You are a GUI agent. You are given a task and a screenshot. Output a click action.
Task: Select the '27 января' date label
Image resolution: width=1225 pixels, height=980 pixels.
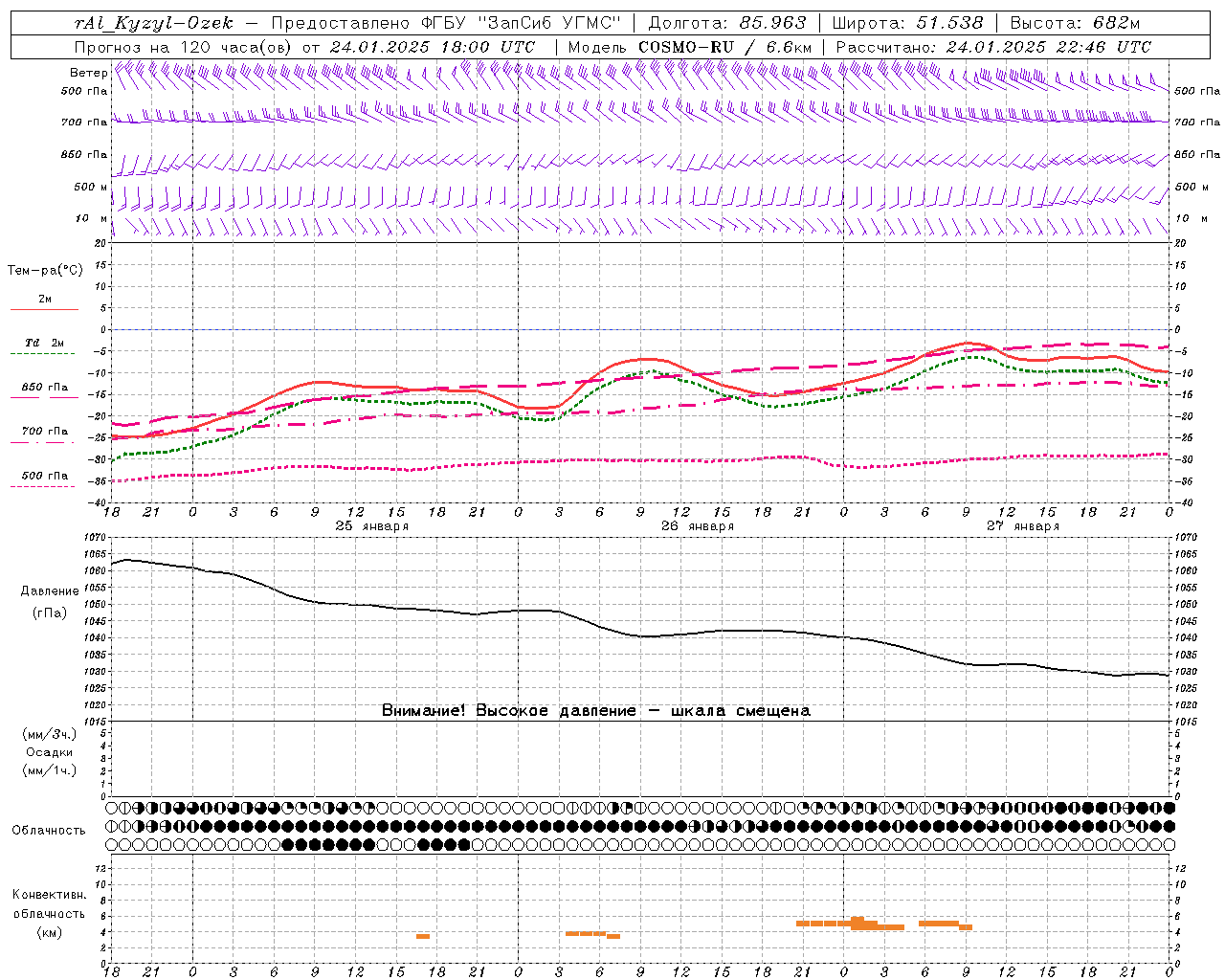click(1023, 526)
